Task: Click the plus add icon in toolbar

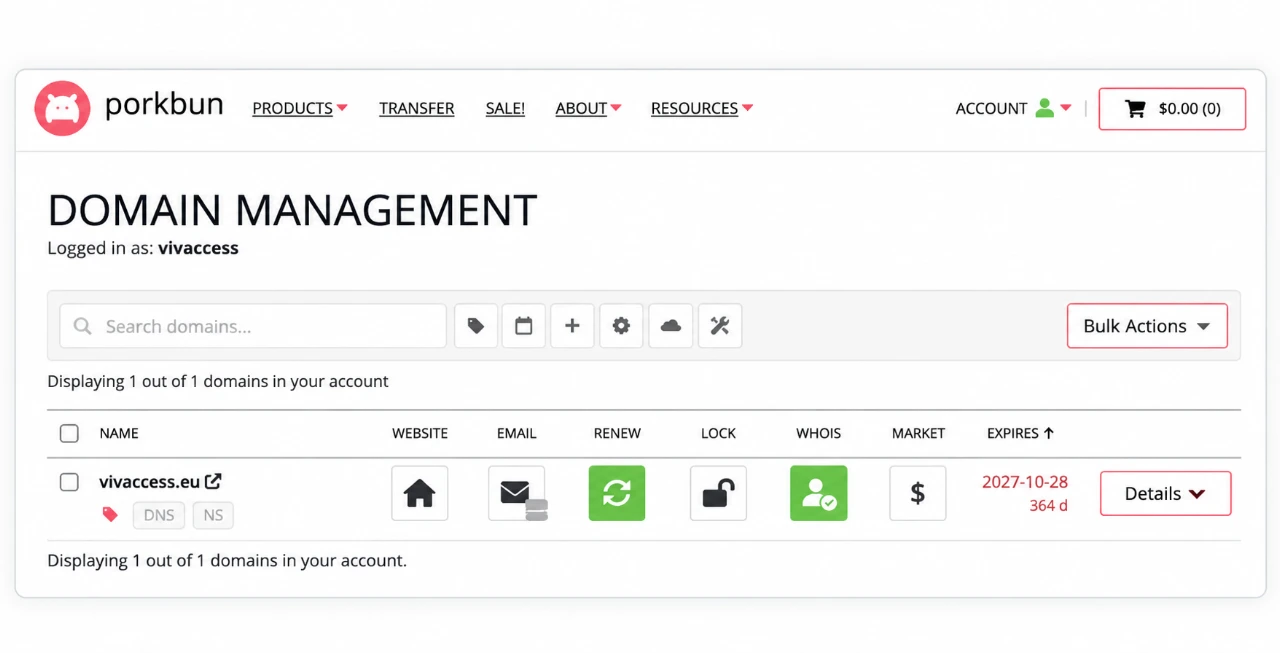Action: tap(572, 326)
